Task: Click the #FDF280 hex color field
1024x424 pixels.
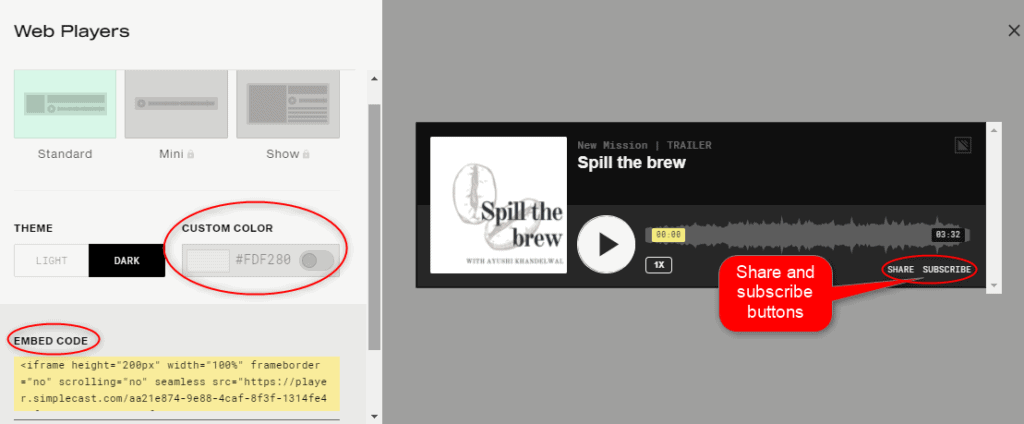Action: point(264,260)
